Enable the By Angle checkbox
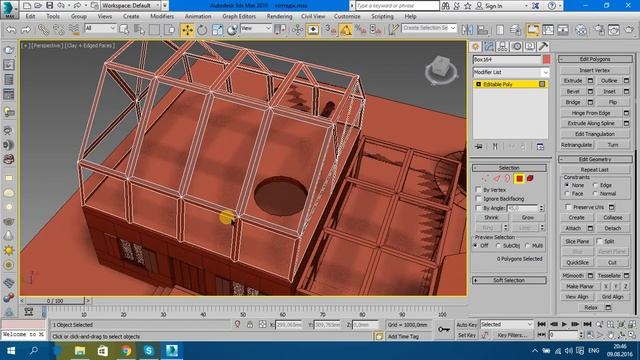 pos(478,208)
